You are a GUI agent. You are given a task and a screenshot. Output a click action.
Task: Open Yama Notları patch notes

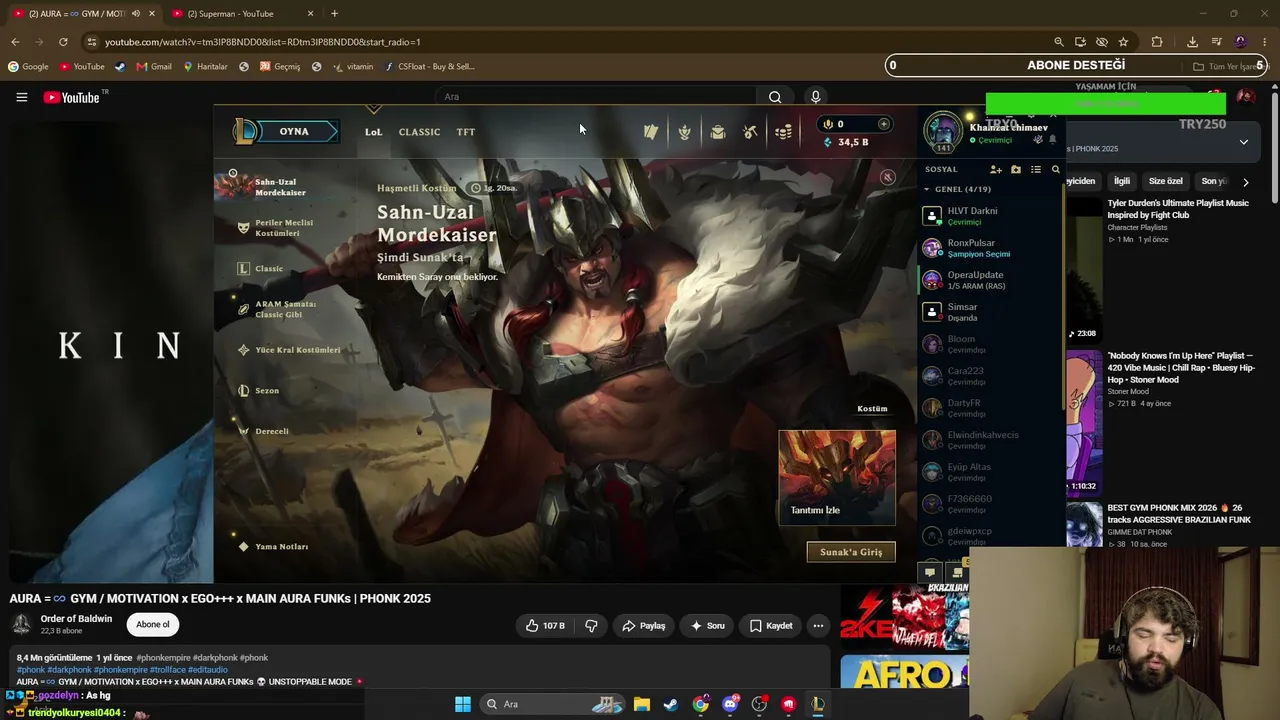(273, 547)
